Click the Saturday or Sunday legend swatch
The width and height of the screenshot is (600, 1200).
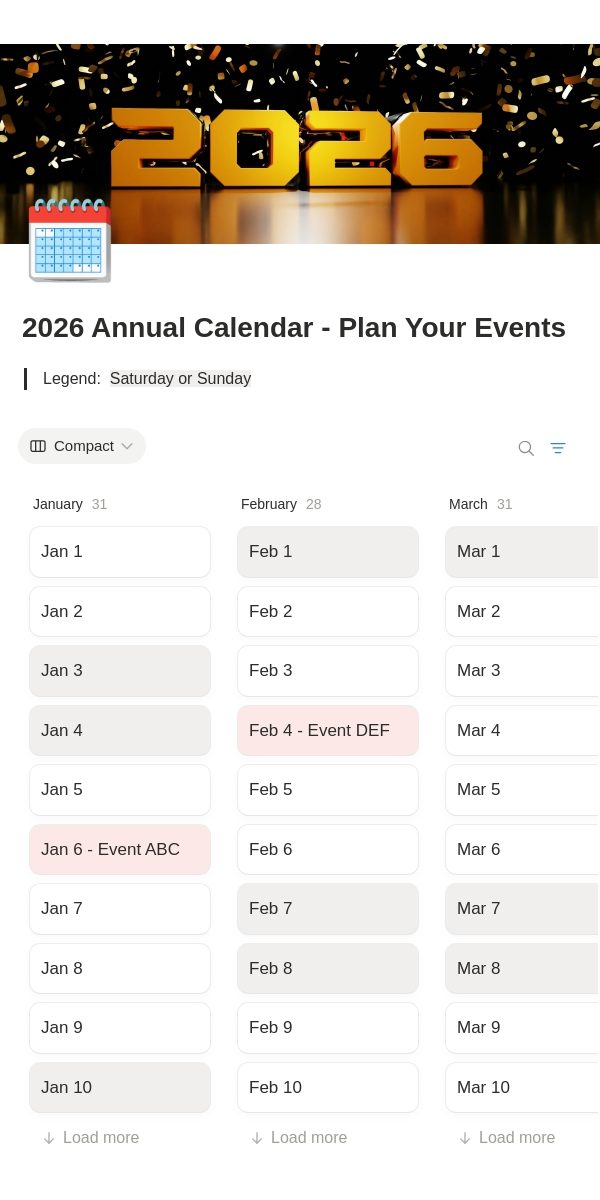pos(180,379)
